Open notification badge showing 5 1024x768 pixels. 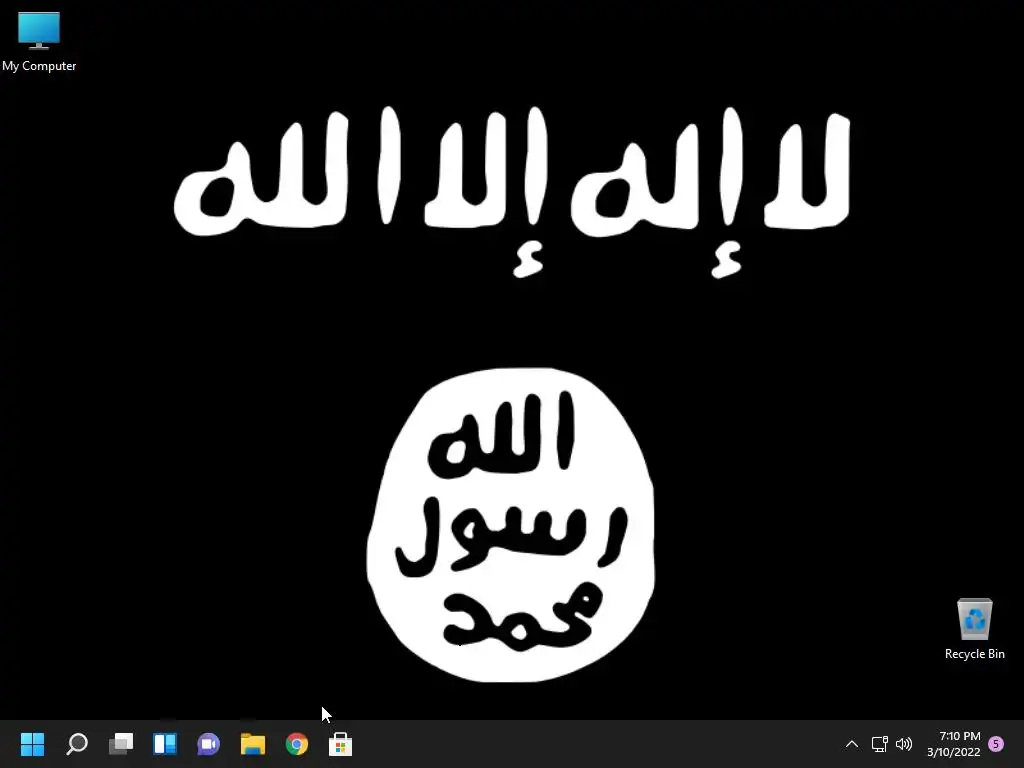point(996,744)
